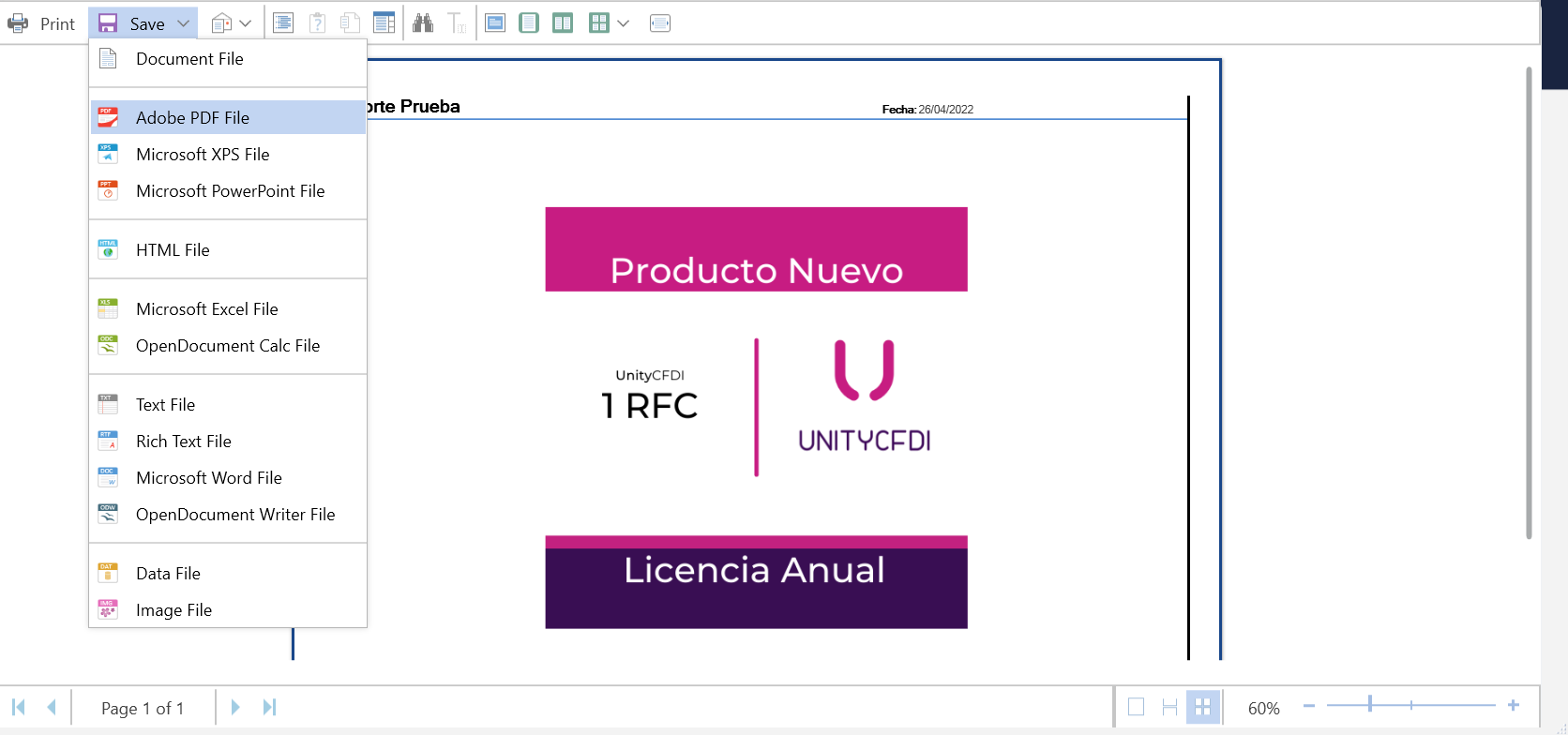Select continuous page mode in status bar

pos(1169,707)
